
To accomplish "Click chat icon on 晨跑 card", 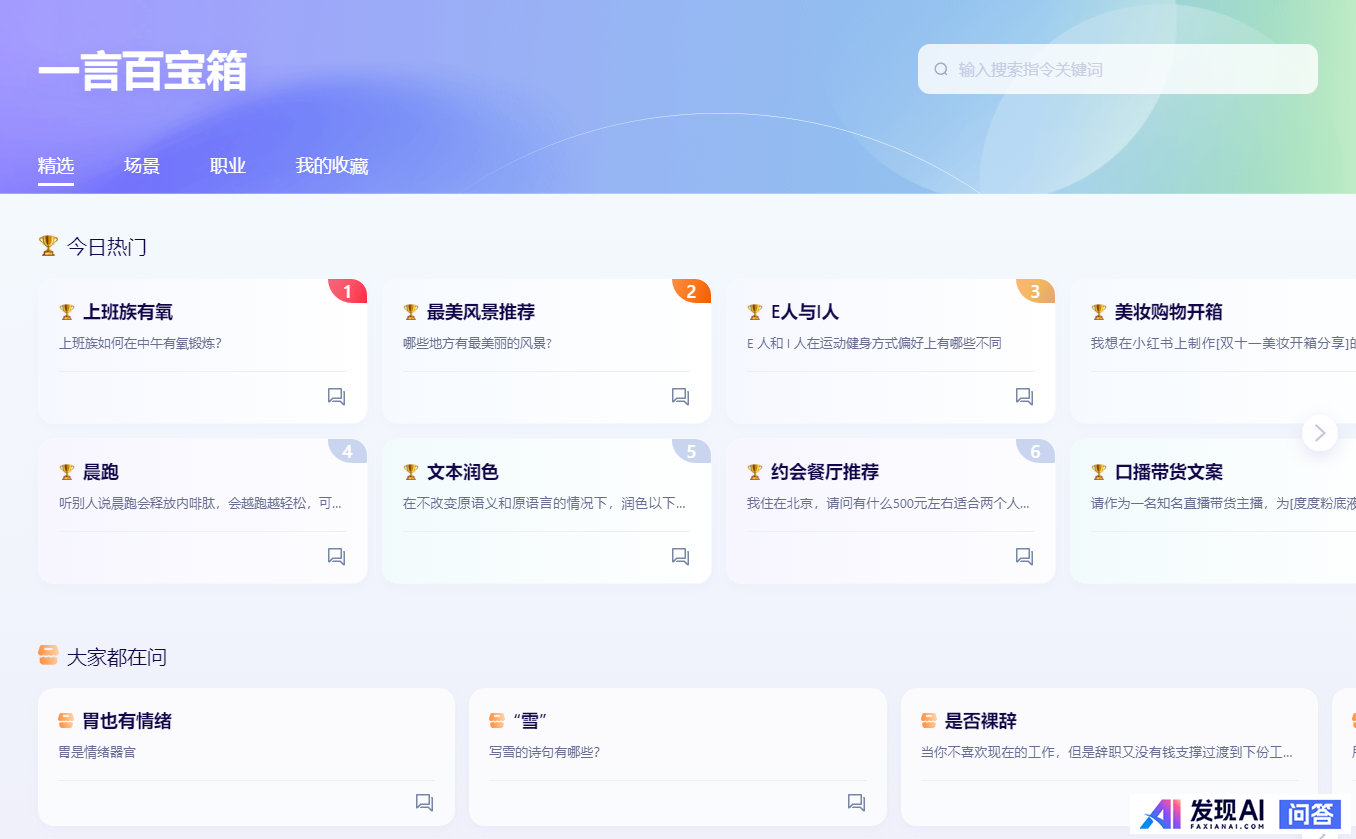I will click(x=336, y=556).
